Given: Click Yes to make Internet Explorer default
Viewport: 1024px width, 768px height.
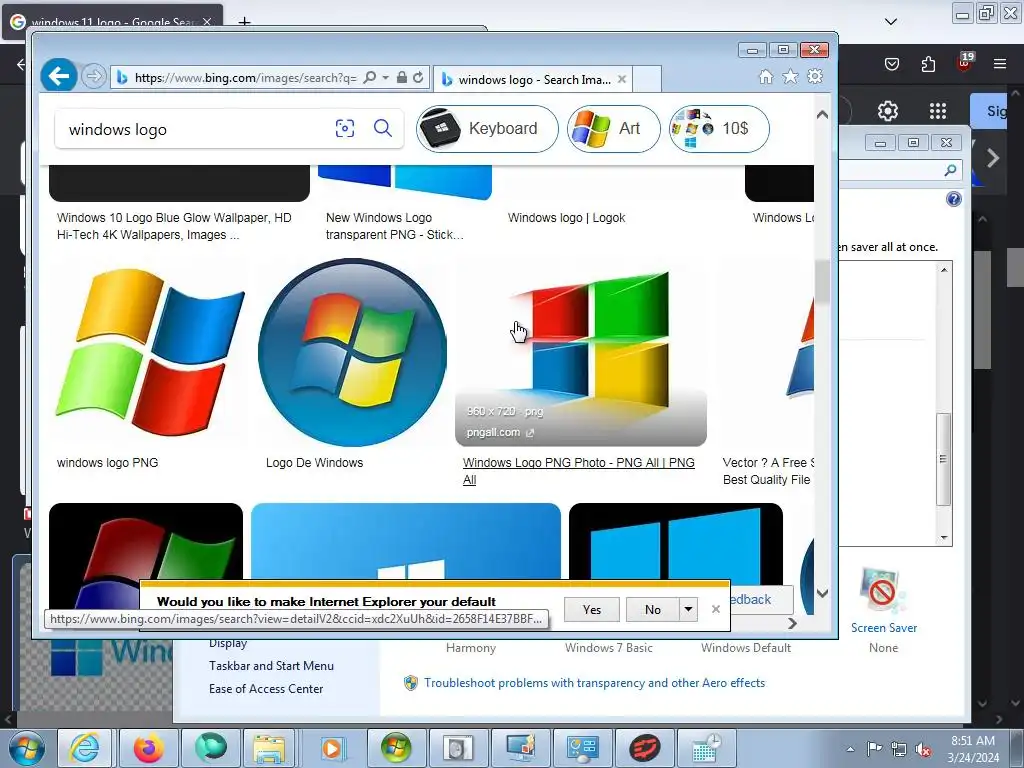Looking at the screenshot, I should (x=592, y=609).
